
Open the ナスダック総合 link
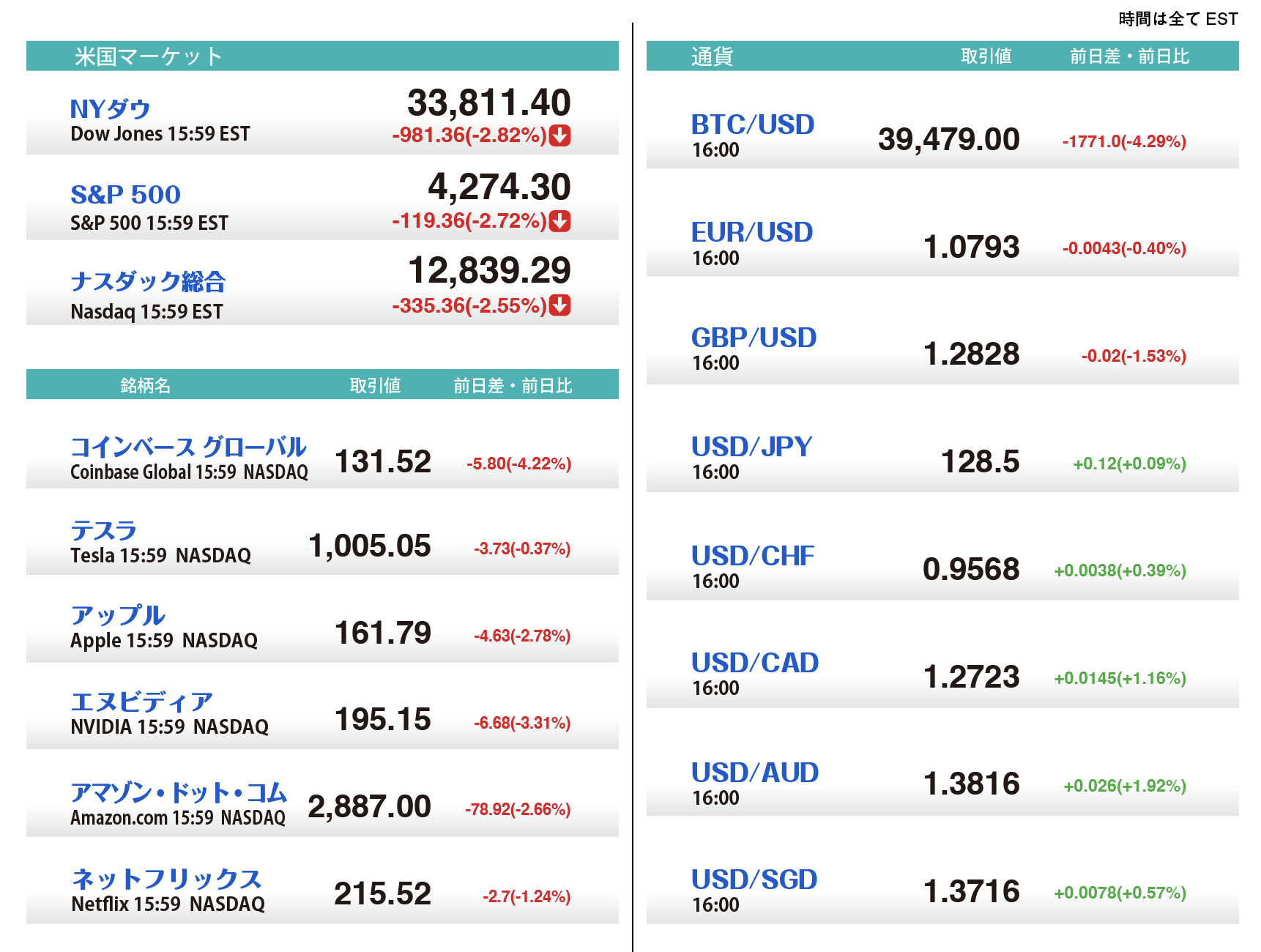[148, 281]
